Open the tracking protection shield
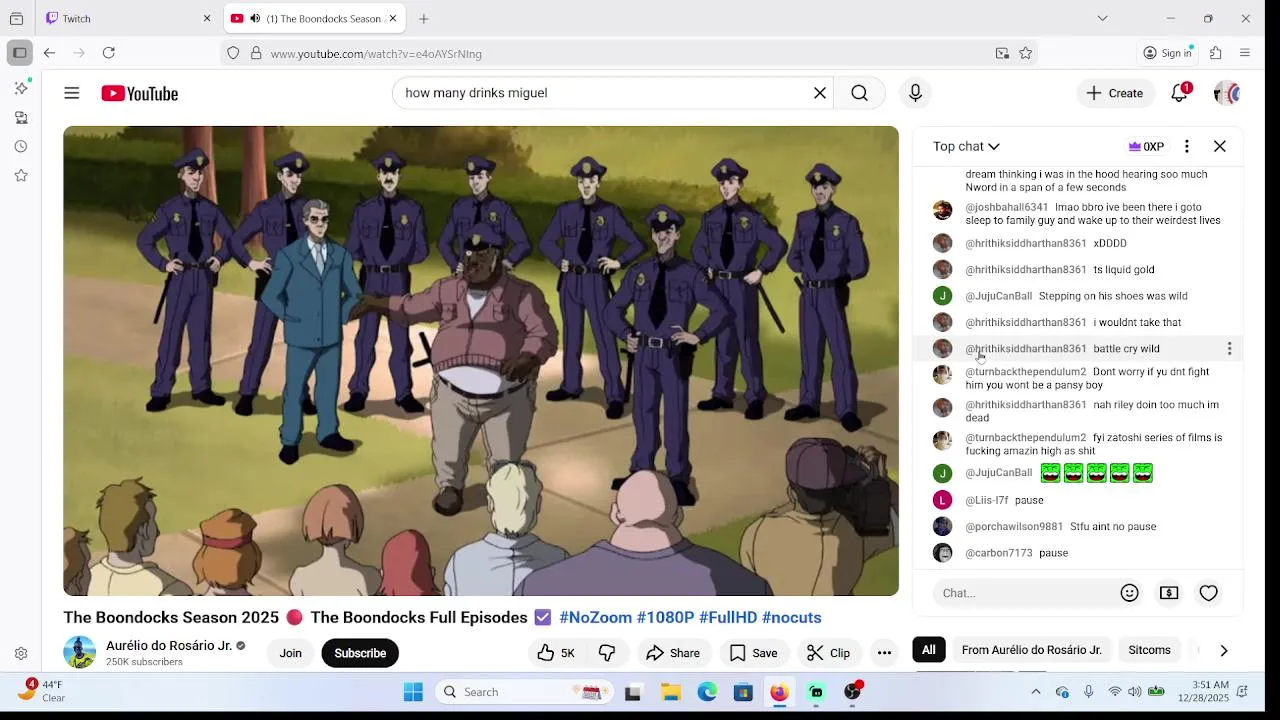This screenshot has width=1280, height=720. click(x=233, y=53)
